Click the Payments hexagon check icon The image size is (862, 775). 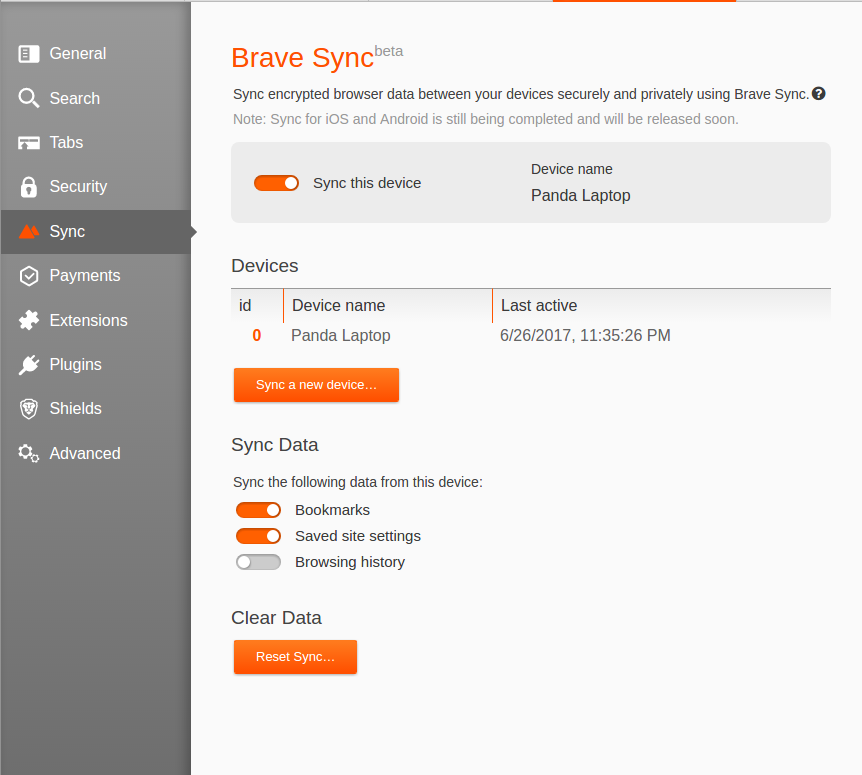(29, 276)
